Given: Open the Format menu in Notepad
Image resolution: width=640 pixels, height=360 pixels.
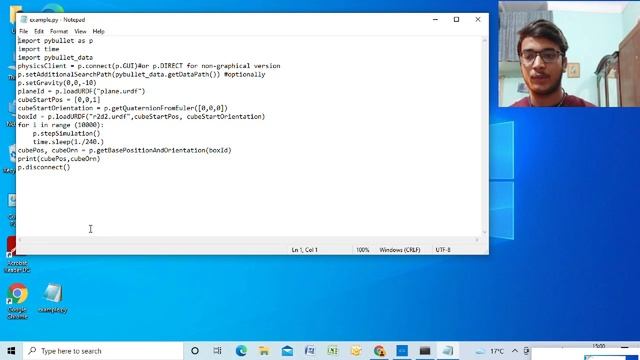Looking at the screenshot, I should [59, 31].
